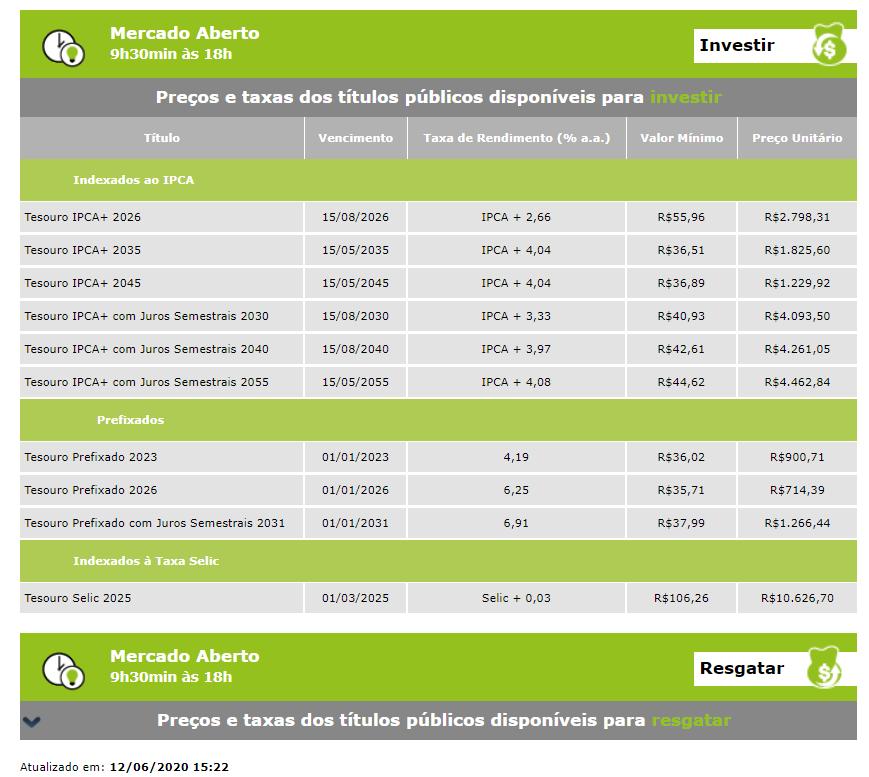
Task: Click Tesouro Prefixado 2026 title
Action: (90, 490)
